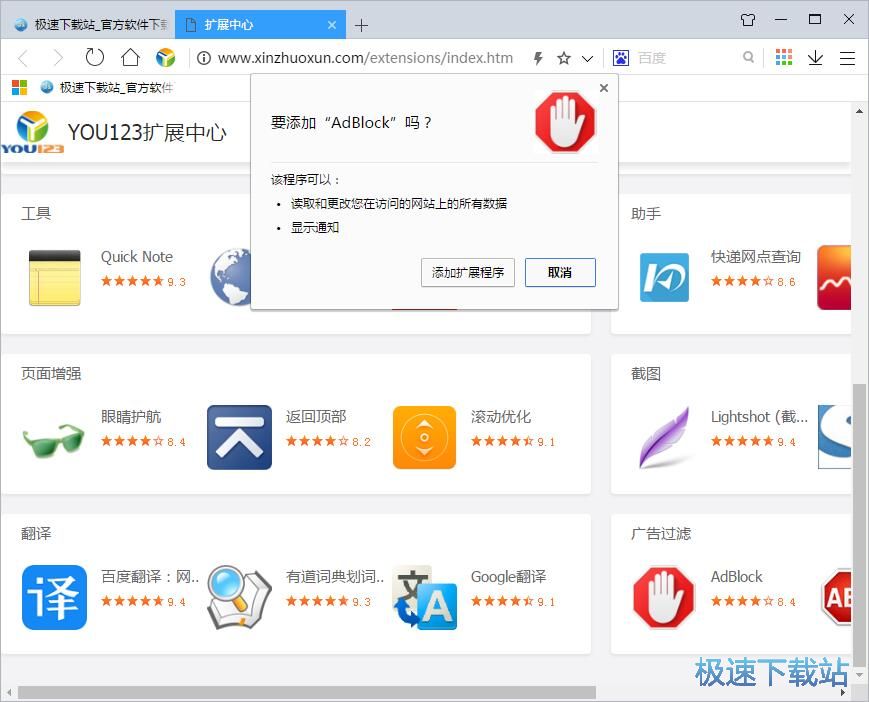This screenshot has width=869, height=702.
Task: Click the scroll up arrow
Action: (x=859, y=111)
